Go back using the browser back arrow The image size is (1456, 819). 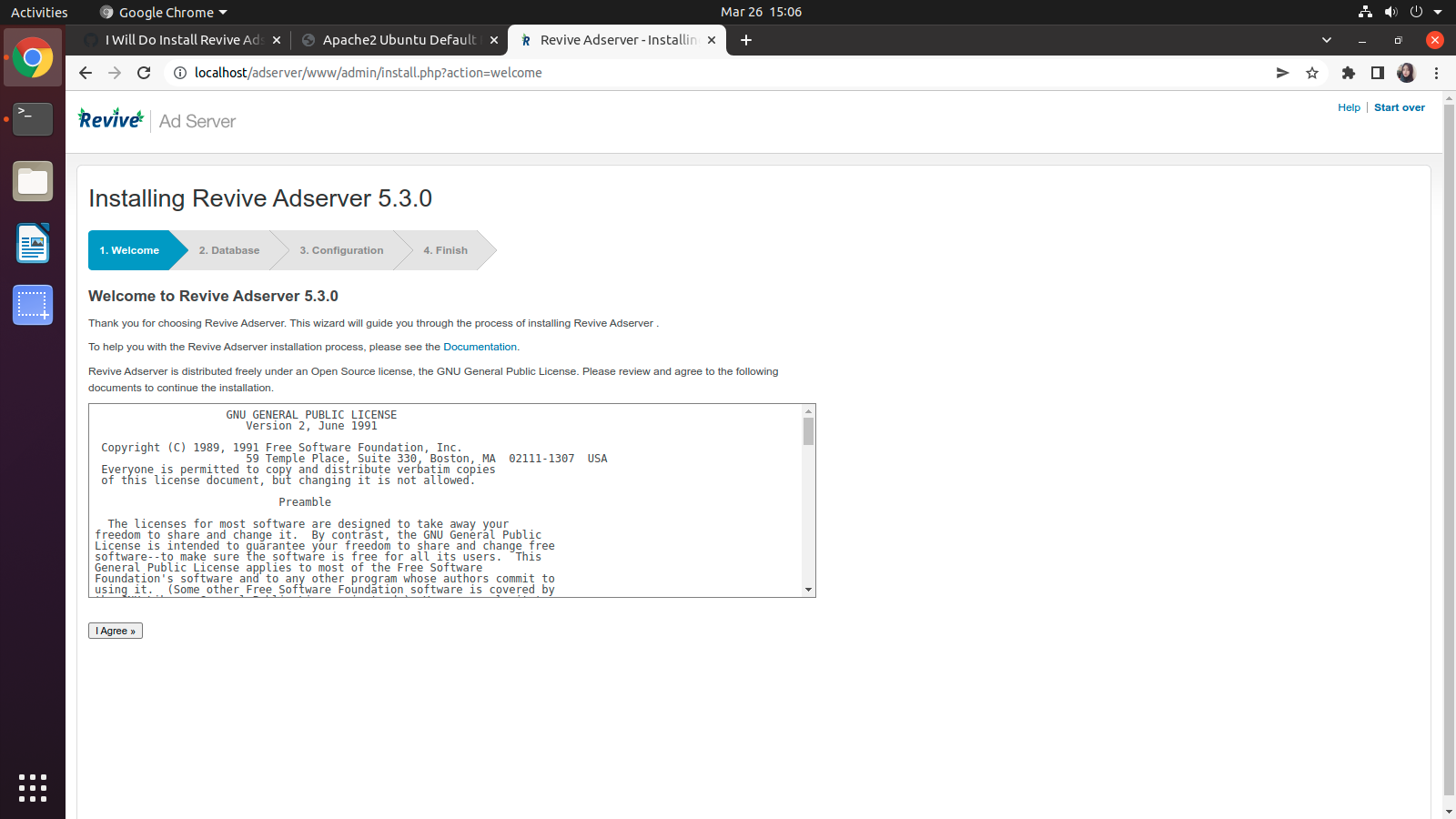[x=86, y=73]
